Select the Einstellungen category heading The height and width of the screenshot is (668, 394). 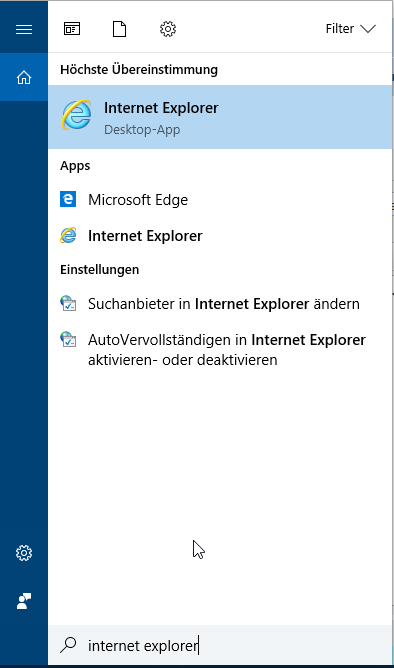tap(100, 270)
